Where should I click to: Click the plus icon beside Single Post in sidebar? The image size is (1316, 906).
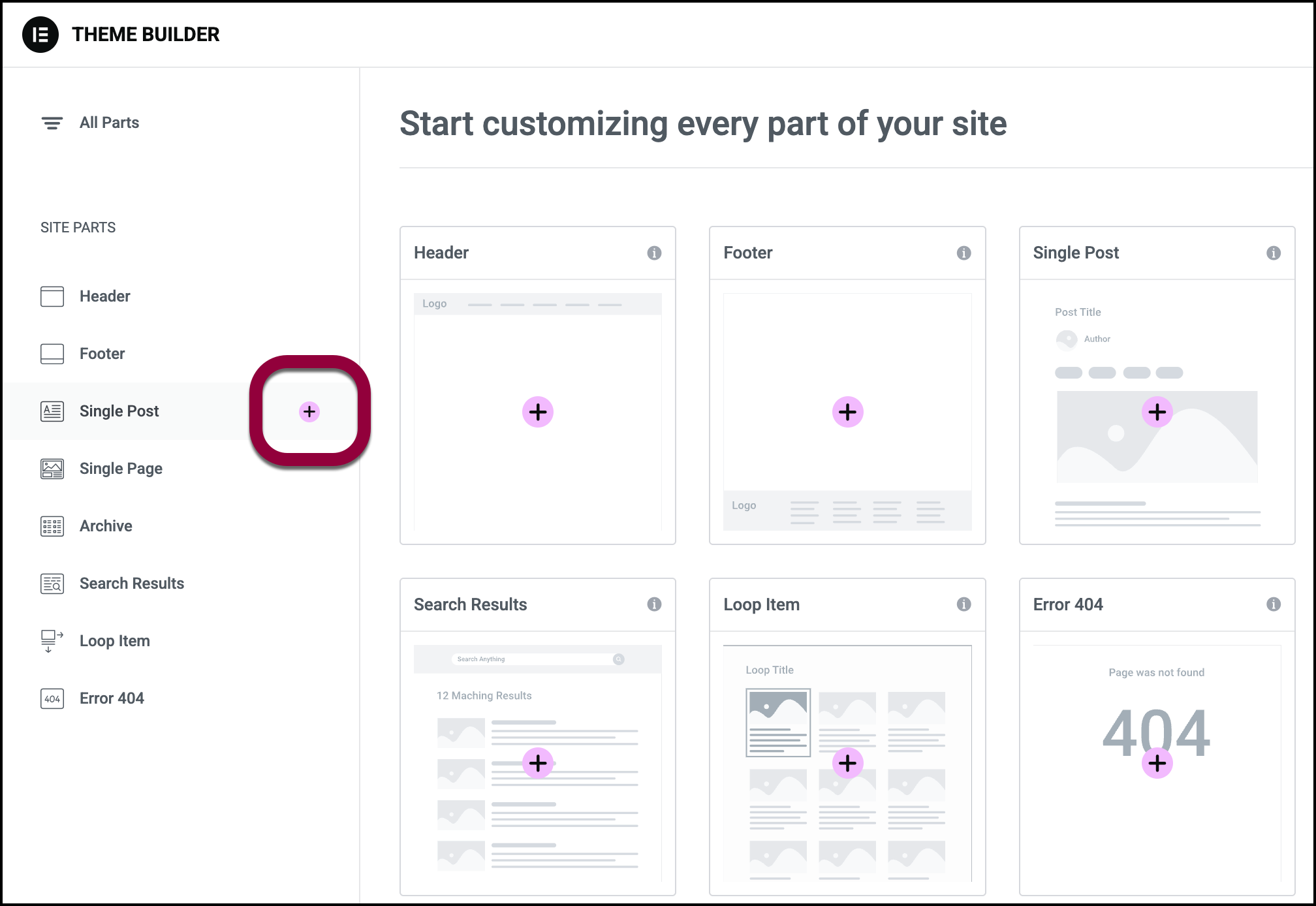click(x=309, y=412)
